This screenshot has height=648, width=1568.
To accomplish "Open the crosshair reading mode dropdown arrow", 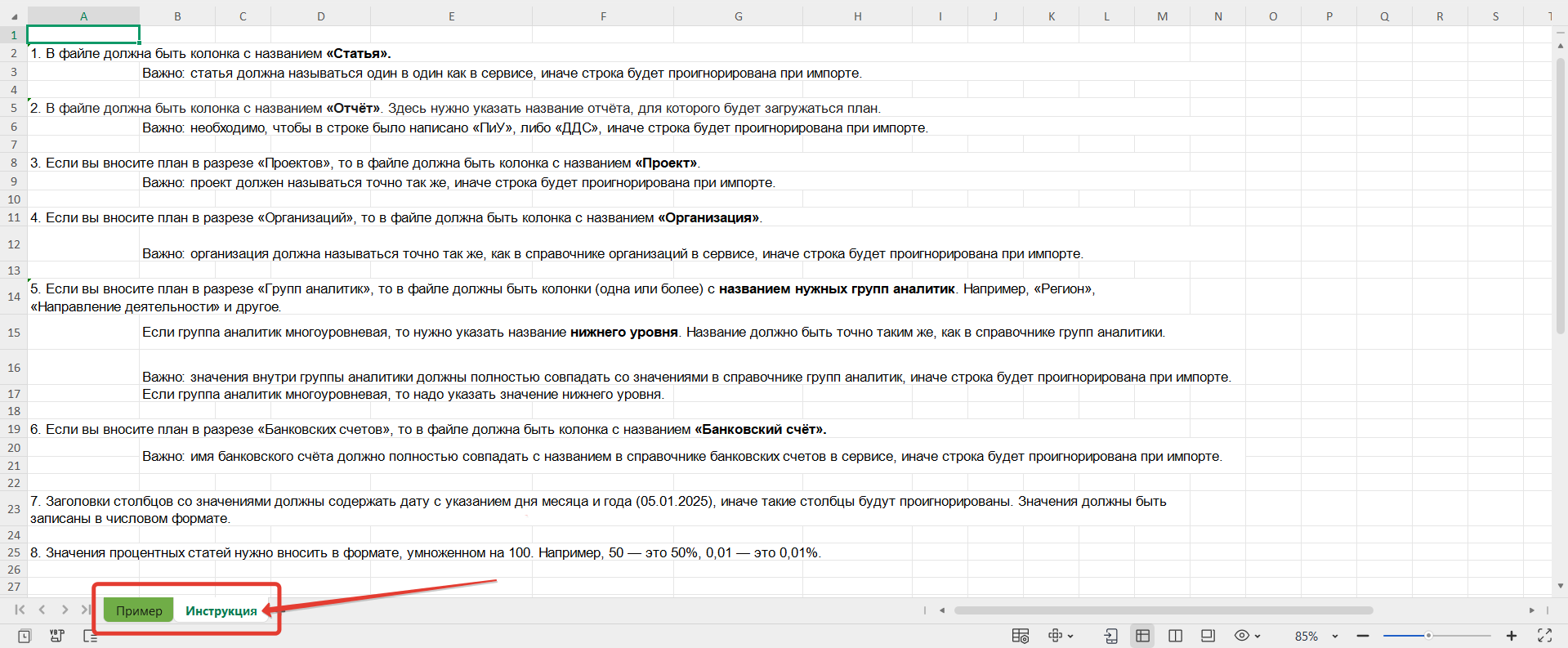I will pyautogui.click(x=1070, y=637).
